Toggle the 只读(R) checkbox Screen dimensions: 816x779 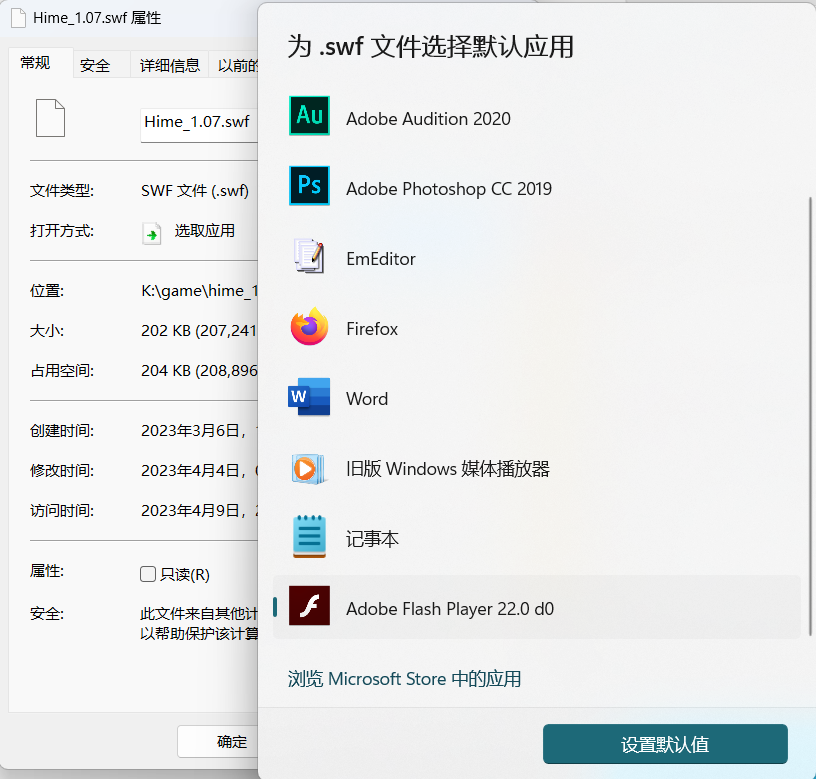click(148, 574)
